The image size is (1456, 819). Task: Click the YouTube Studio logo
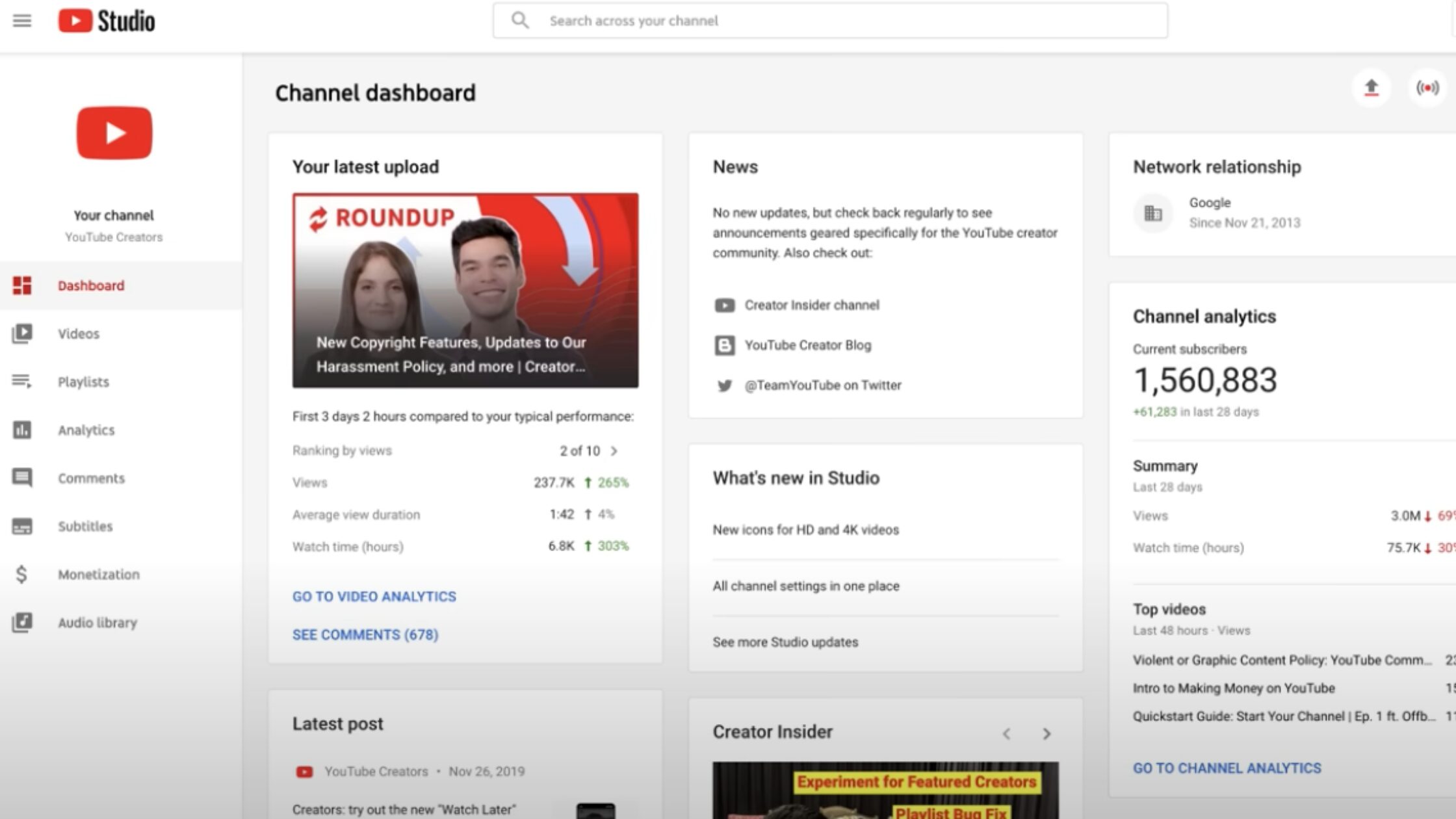click(x=107, y=21)
